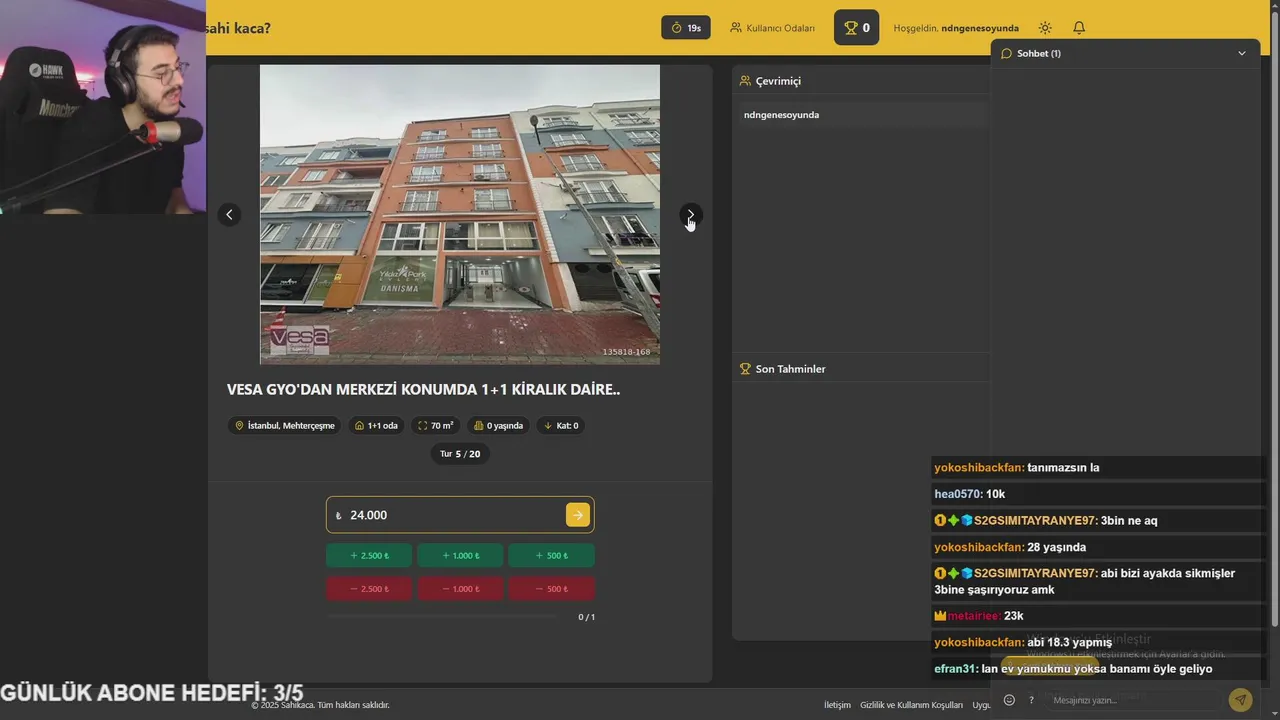Click the Kat: 0 floor tag
This screenshot has height=720, width=1280.
coord(561,425)
